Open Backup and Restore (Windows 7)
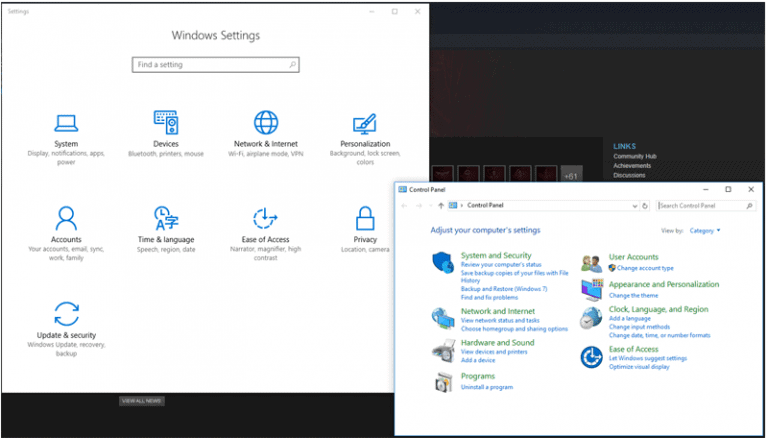The image size is (768, 438). tap(504, 289)
